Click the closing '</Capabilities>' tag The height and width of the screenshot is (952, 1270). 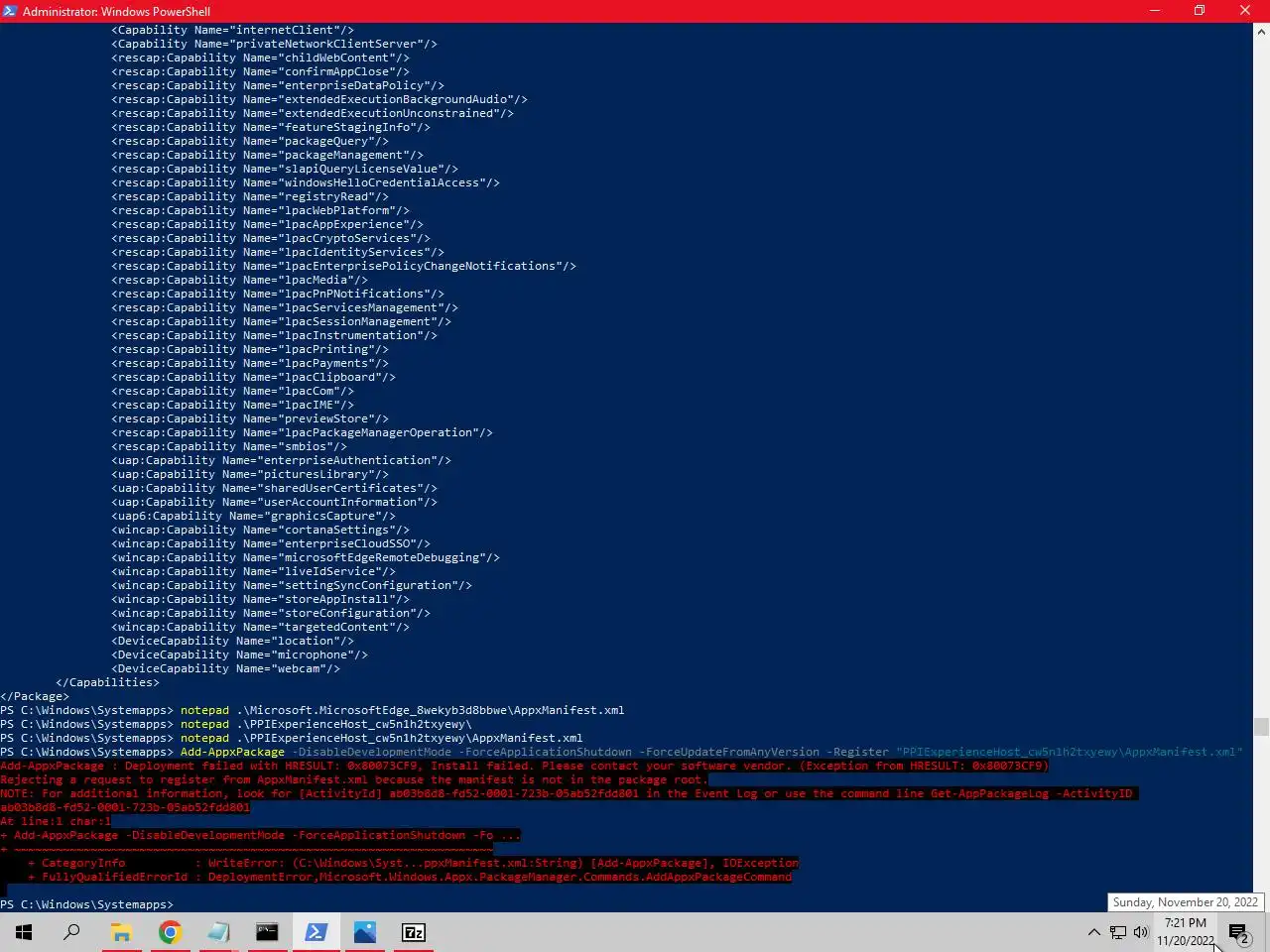tap(107, 682)
